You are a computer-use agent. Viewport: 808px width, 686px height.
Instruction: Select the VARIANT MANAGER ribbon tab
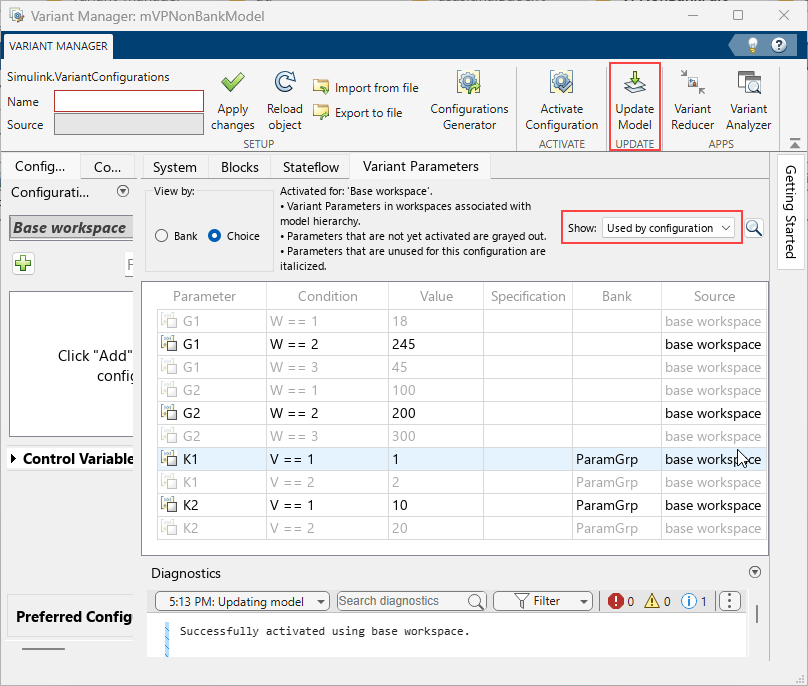pyautogui.click(x=58, y=46)
